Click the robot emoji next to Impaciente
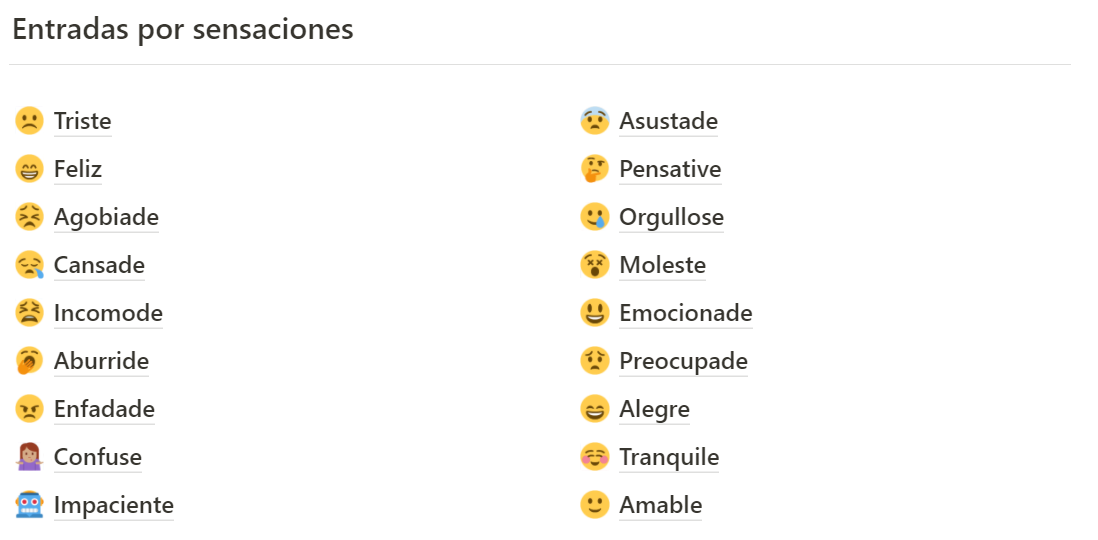This screenshot has width=1098, height=540. pyautogui.click(x=29, y=505)
